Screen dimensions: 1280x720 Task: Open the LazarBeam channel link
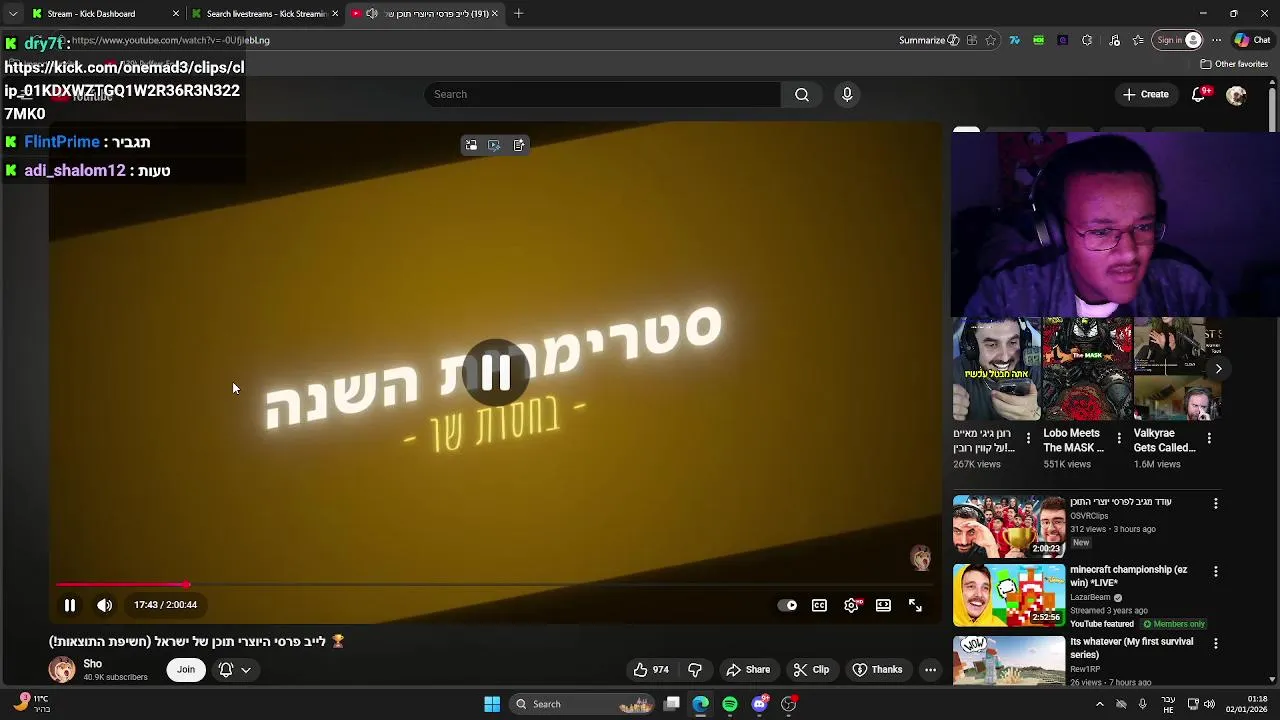click(x=1092, y=597)
